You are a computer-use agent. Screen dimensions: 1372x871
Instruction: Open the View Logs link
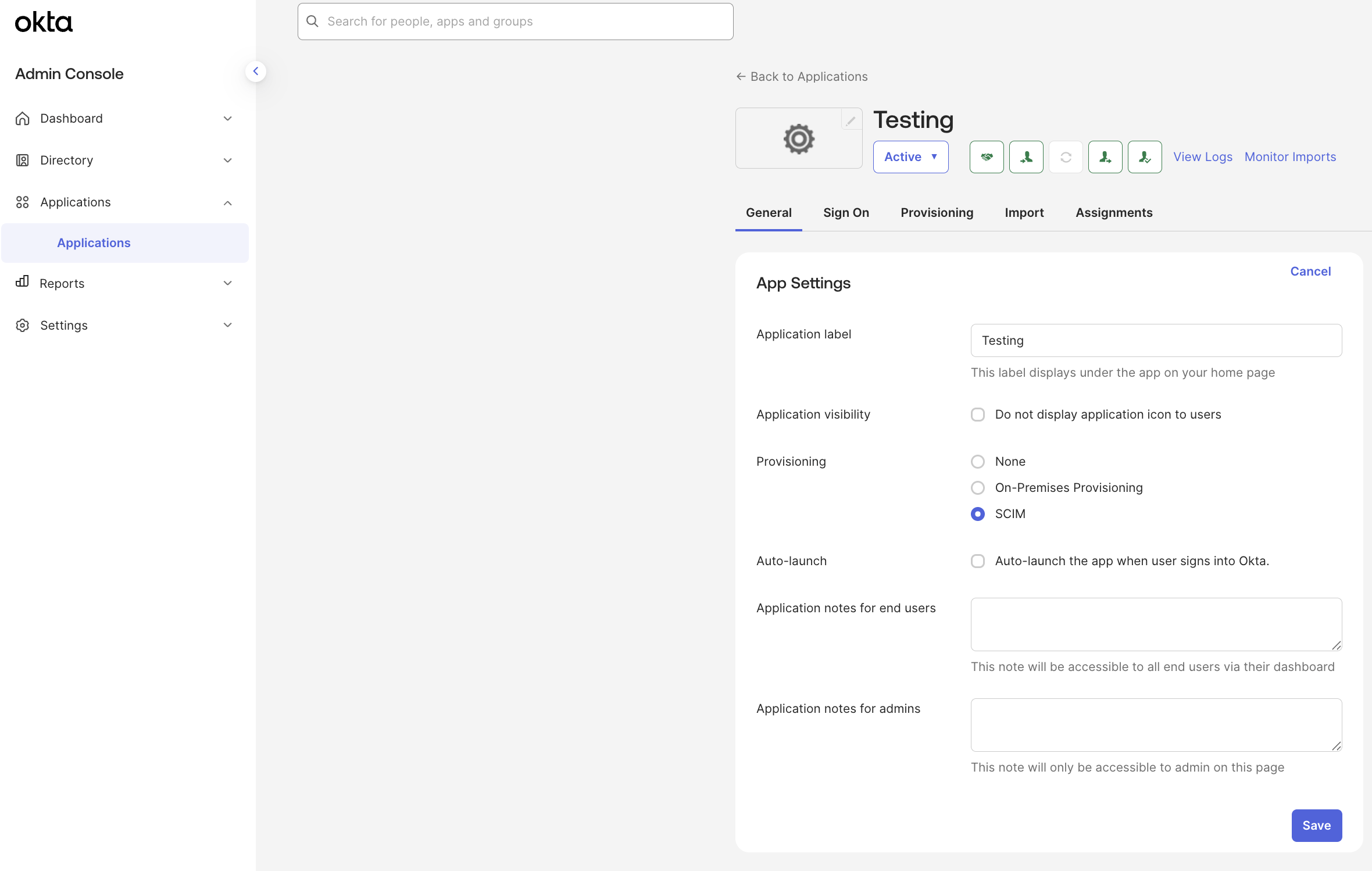coord(1203,157)
